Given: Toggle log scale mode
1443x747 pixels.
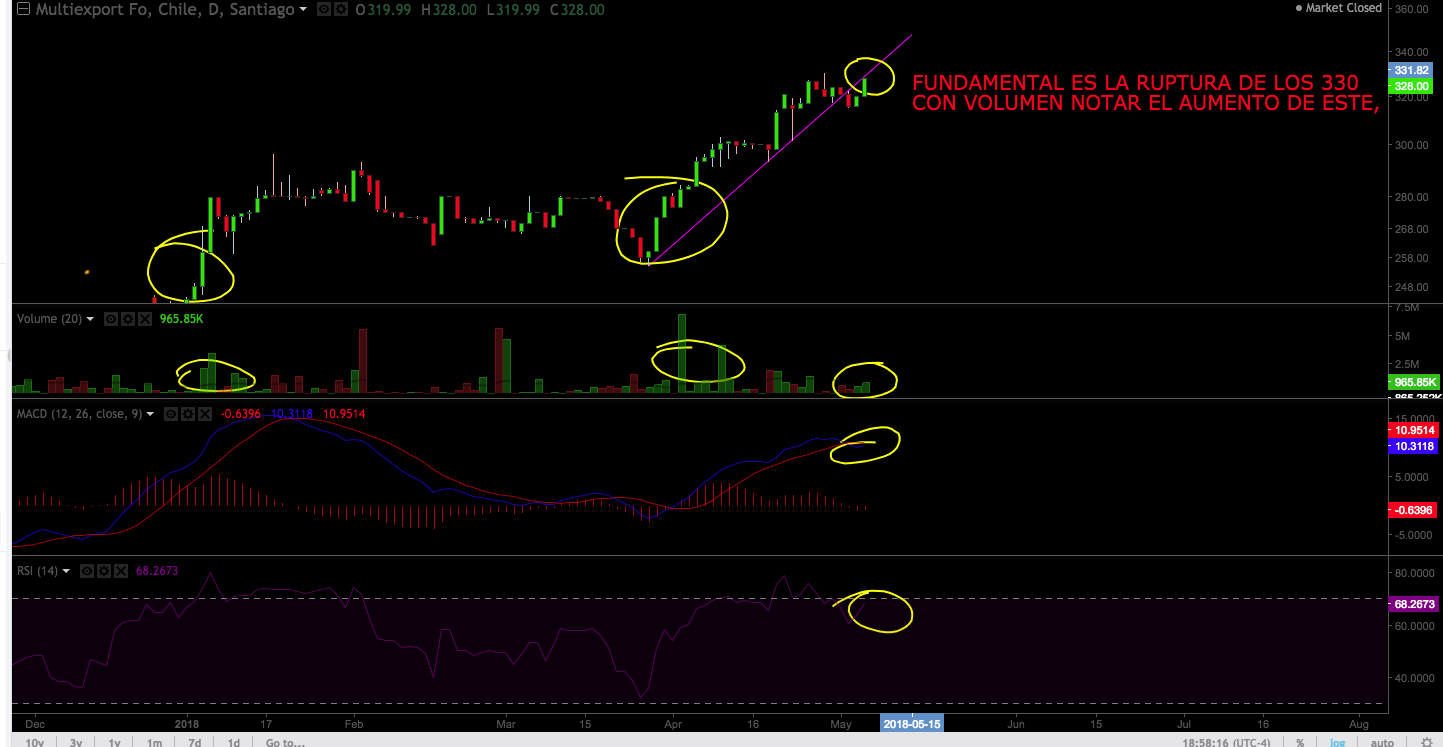Looking at the screenshot, I should click(1337, 742).
